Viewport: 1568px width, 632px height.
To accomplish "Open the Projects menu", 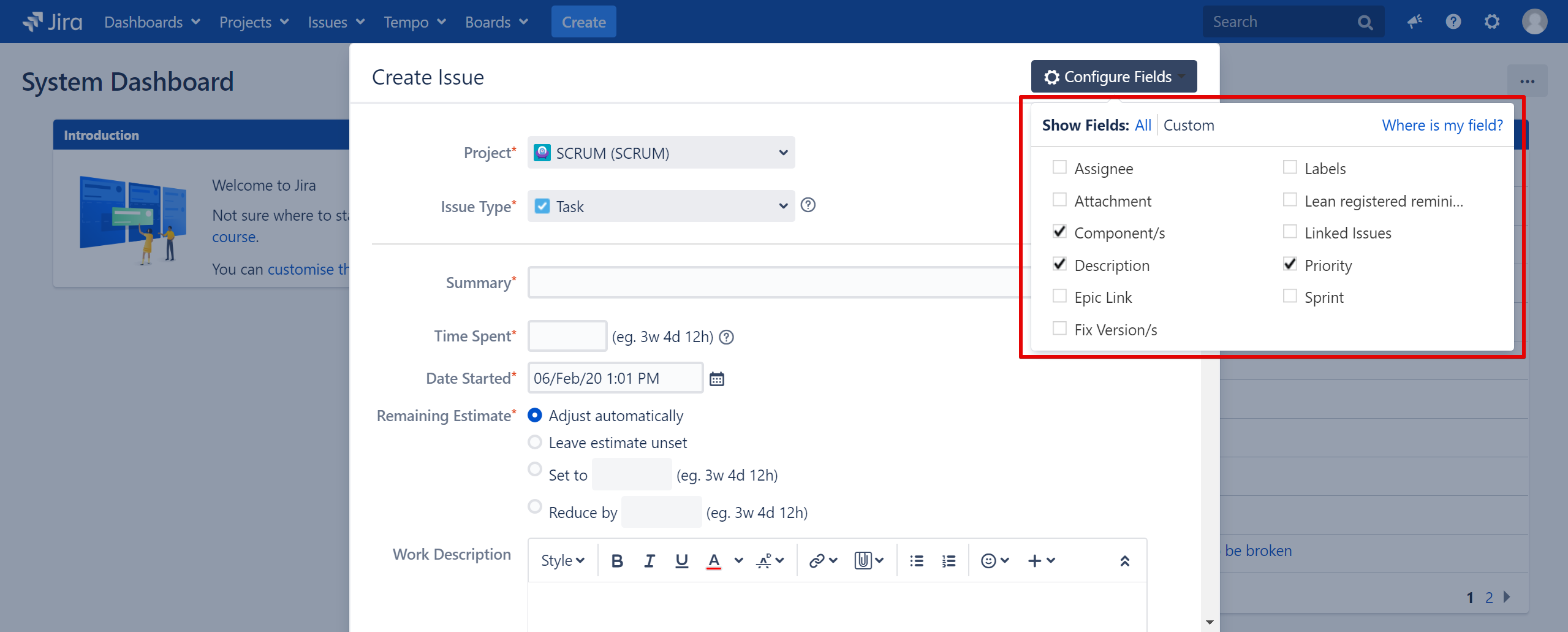I will click(x=254, y=22).
